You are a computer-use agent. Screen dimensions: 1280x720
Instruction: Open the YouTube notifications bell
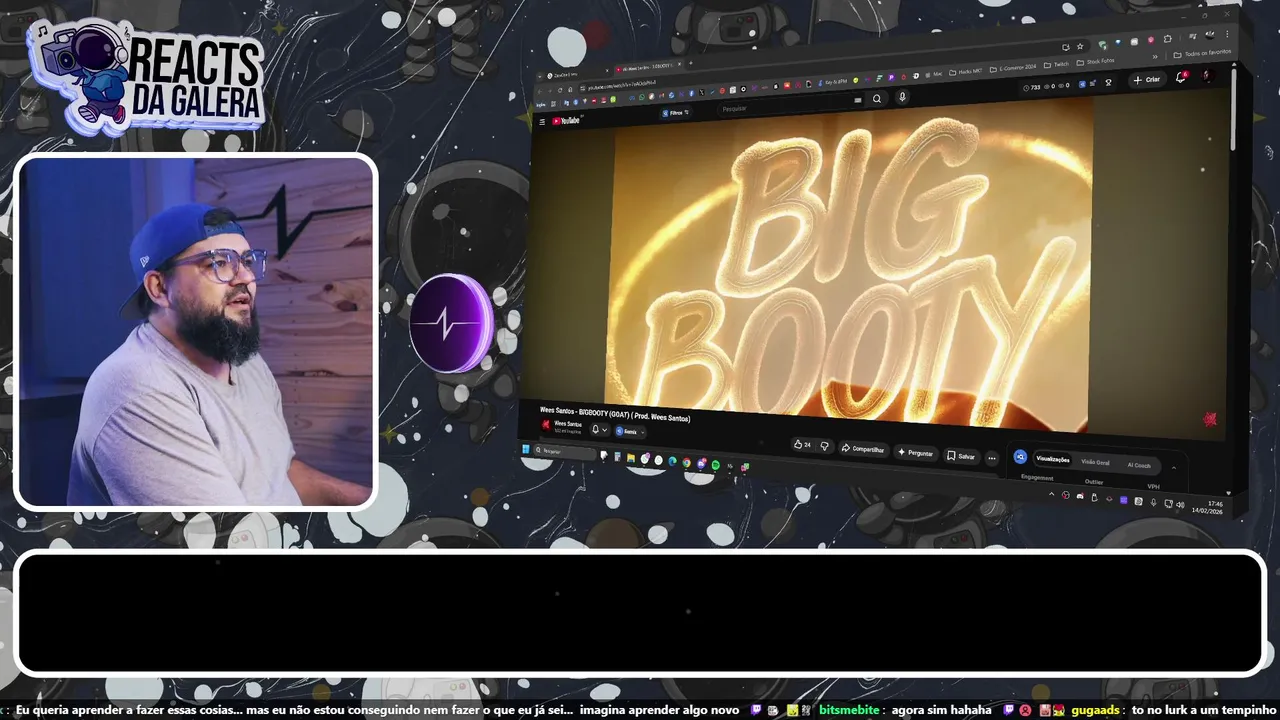(1180, 77)
